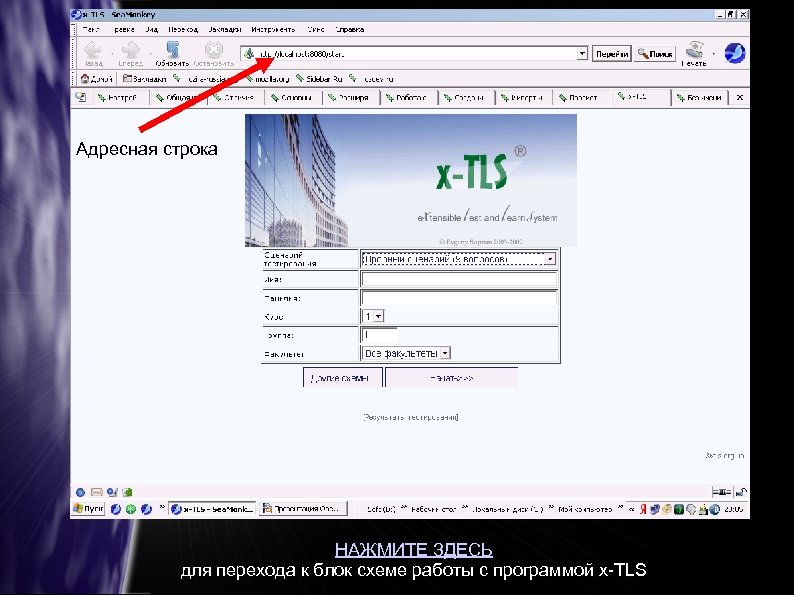Open the Инструменты menu
The height and width of the screenshot is (595, 794).
[273, 29]
